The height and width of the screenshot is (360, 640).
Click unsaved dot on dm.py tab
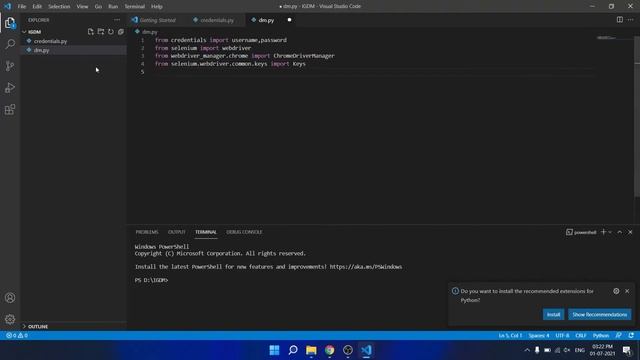[289, 20]
